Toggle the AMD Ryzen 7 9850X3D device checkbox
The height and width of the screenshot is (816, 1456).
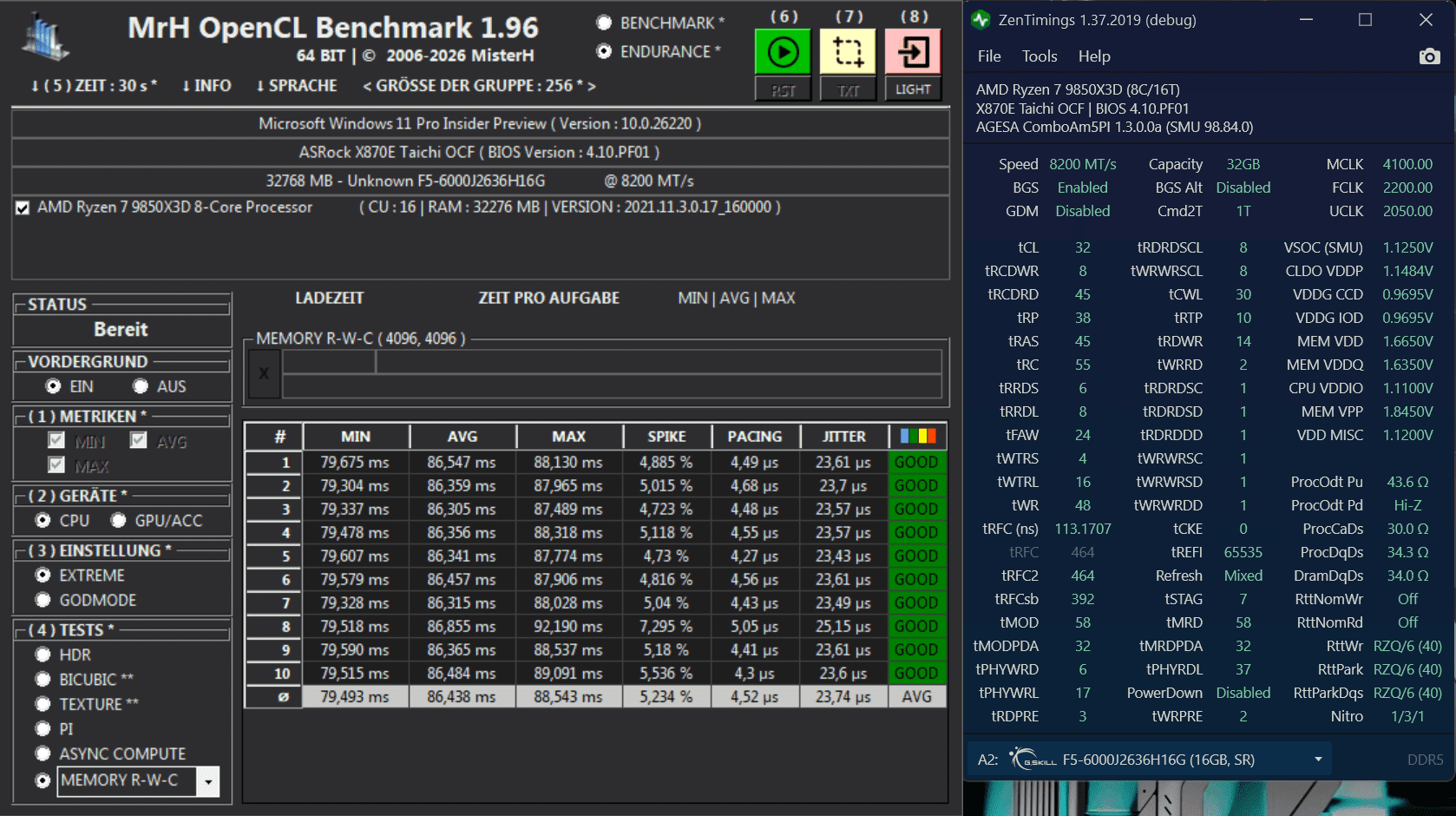click(23, 207)
